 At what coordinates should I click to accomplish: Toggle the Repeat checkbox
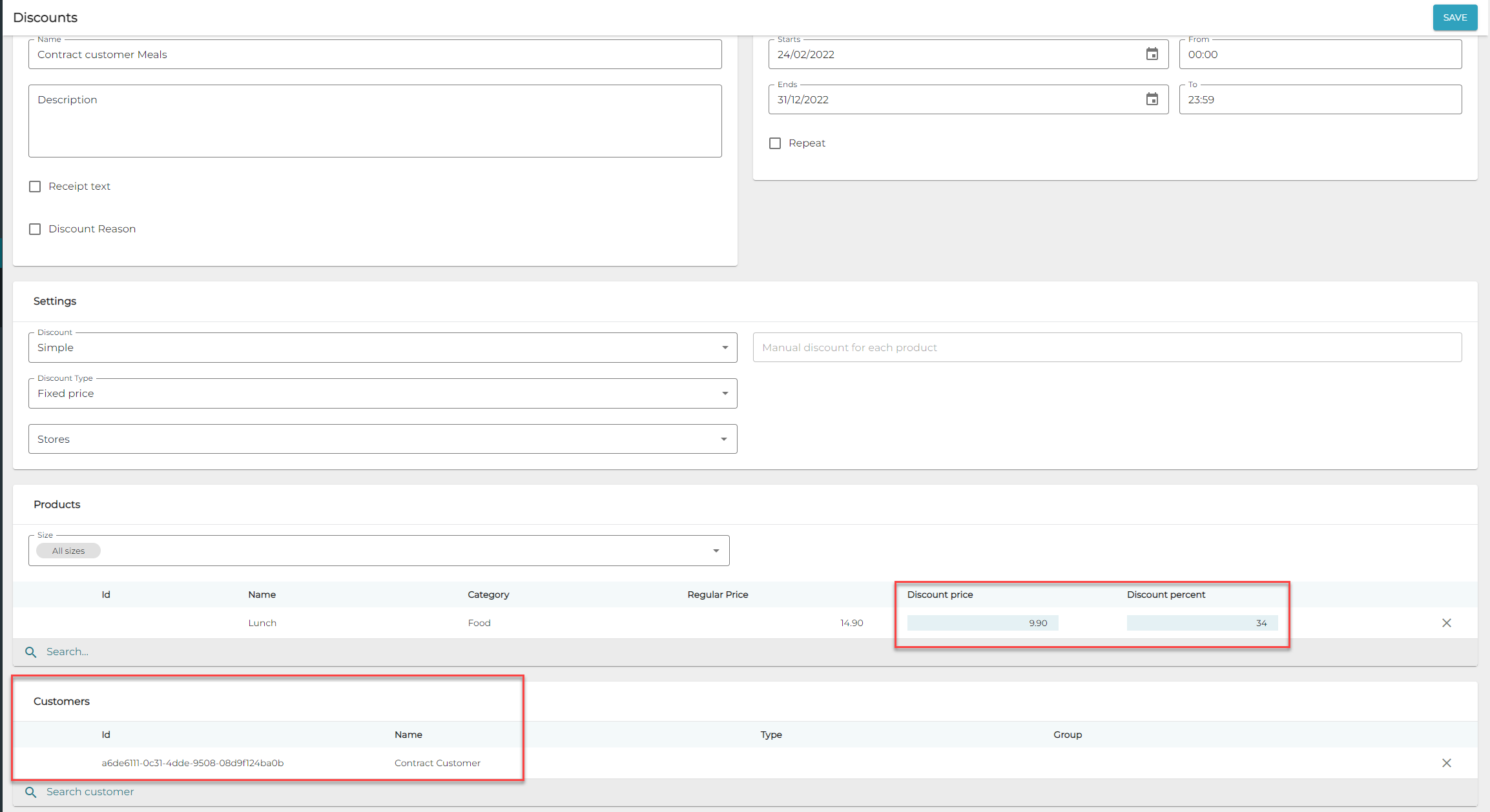(775, 143)
